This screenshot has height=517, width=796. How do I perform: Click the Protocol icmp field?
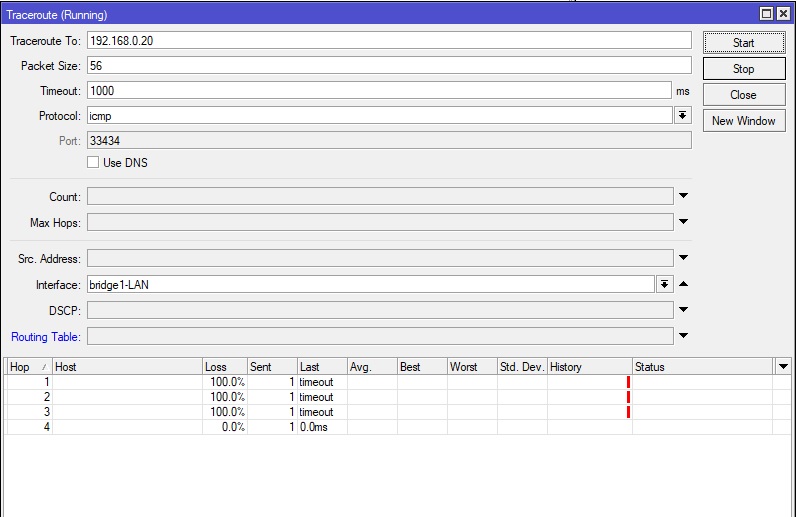coord(380,115)
